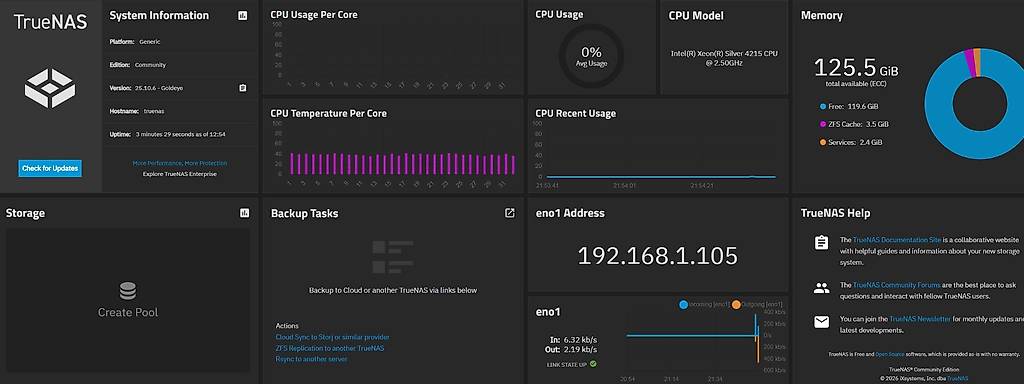This screenshot has height=384, width=1024.
Task: Visit the TrueNAS Community Forums link
Action: pyautogui.click(x=897, y=285)
